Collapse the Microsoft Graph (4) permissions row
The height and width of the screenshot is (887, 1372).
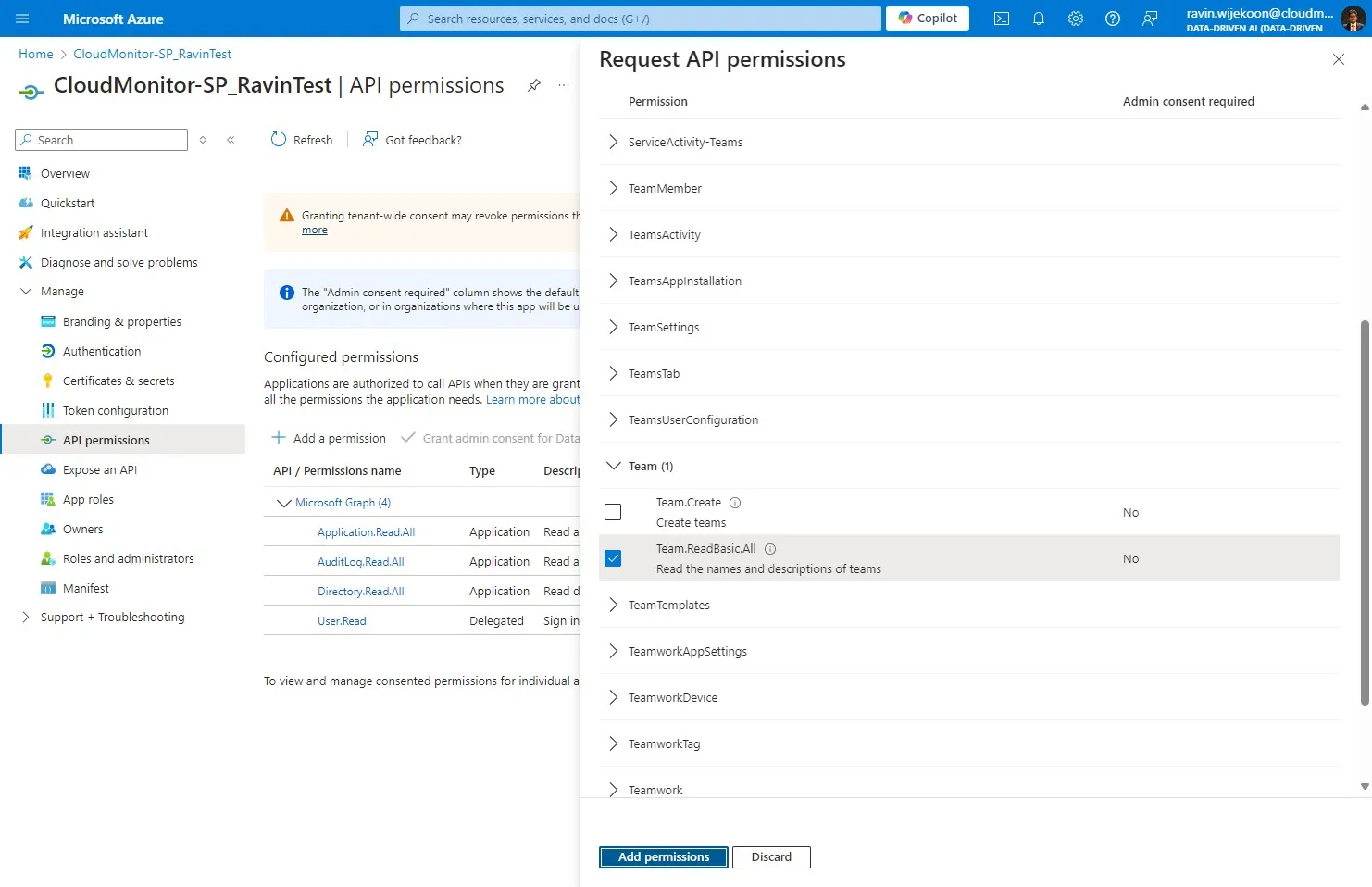coord(284,503)
